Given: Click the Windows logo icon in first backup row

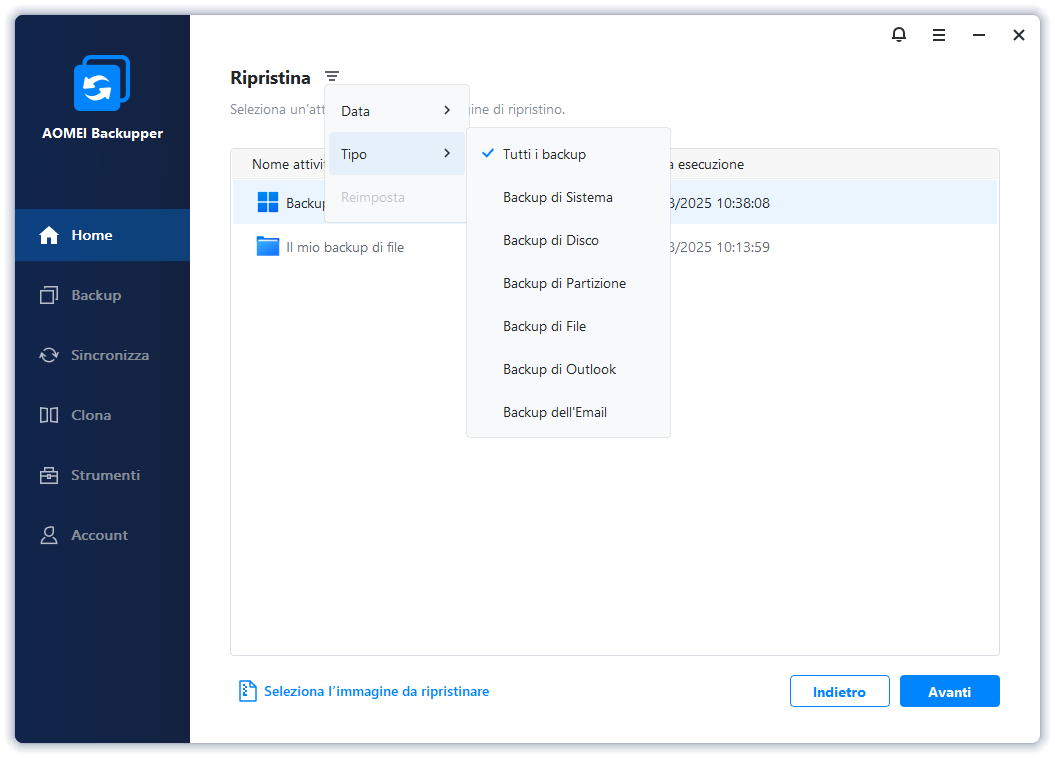Looking at the screenshot, I should coord(268,202).
